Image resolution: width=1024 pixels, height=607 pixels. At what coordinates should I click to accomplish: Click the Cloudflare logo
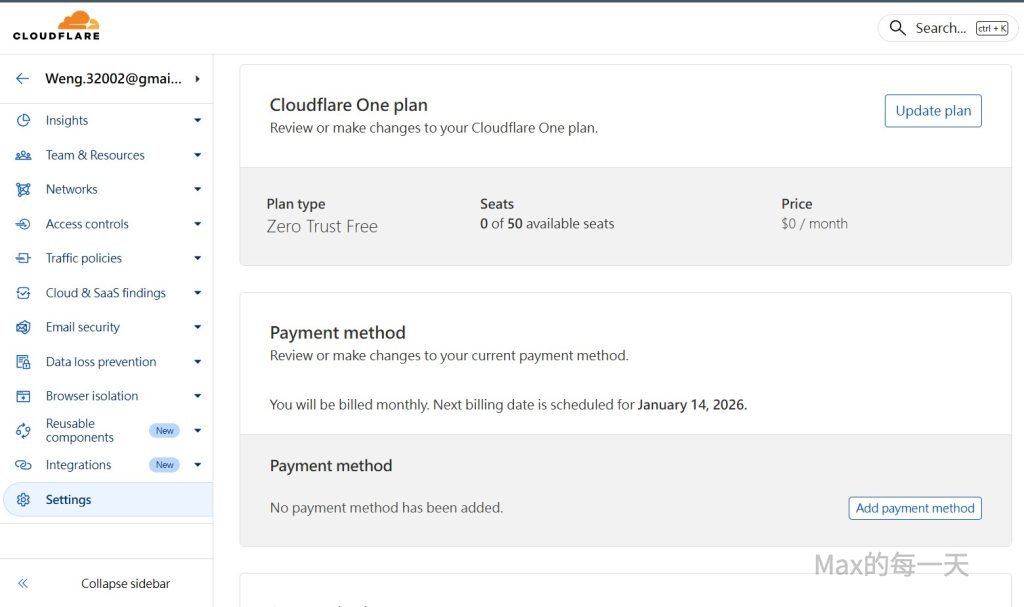(x=56, y=26)
